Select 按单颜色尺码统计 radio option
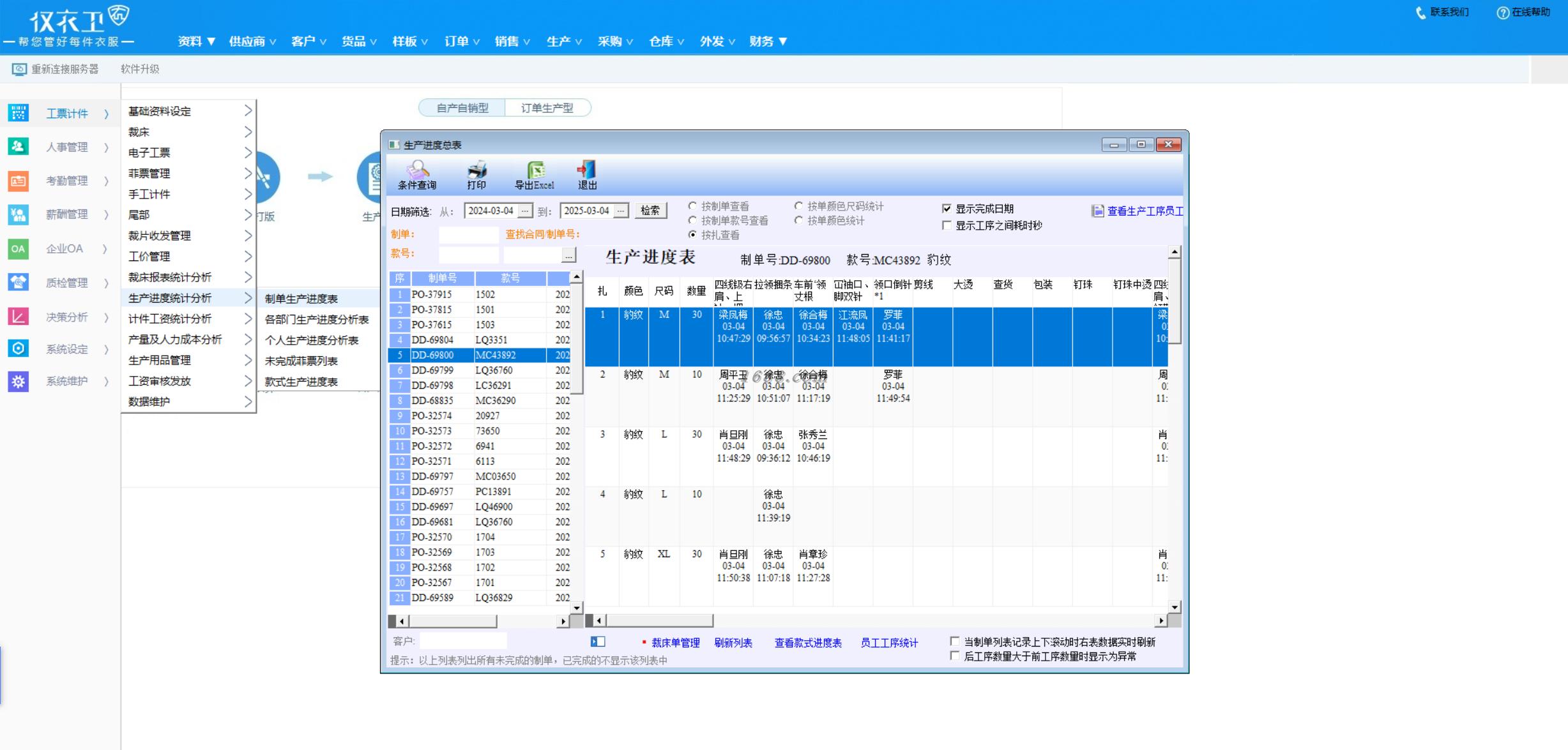The height and width of the screenshot is (750, 1568). pos(798,206)
